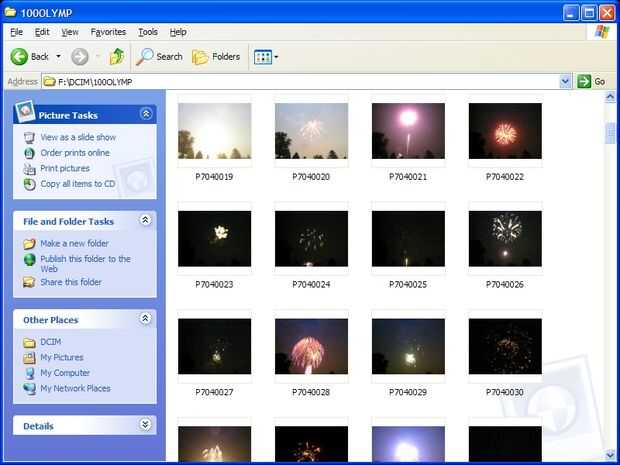The width and height of the screenshot is (620, 465).
Task: Collapse the File and Folder Tasks panel
Action: [146, 220]
